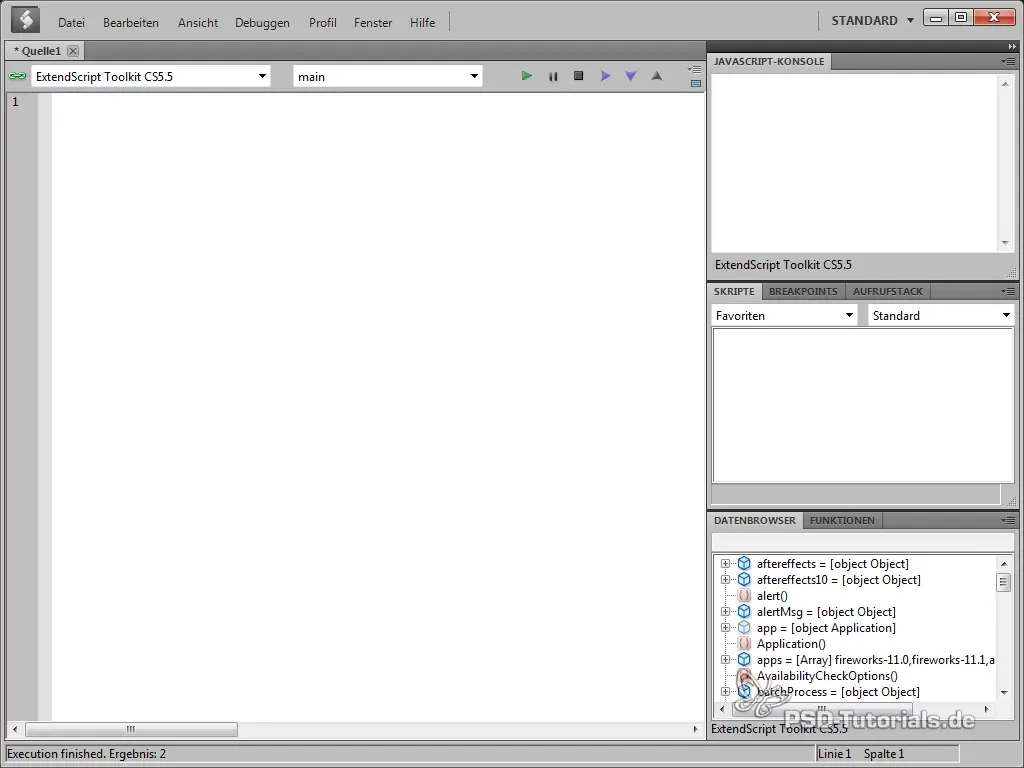Open the Fenster menu
This screenshot has height=768, width=1024.
373,23
